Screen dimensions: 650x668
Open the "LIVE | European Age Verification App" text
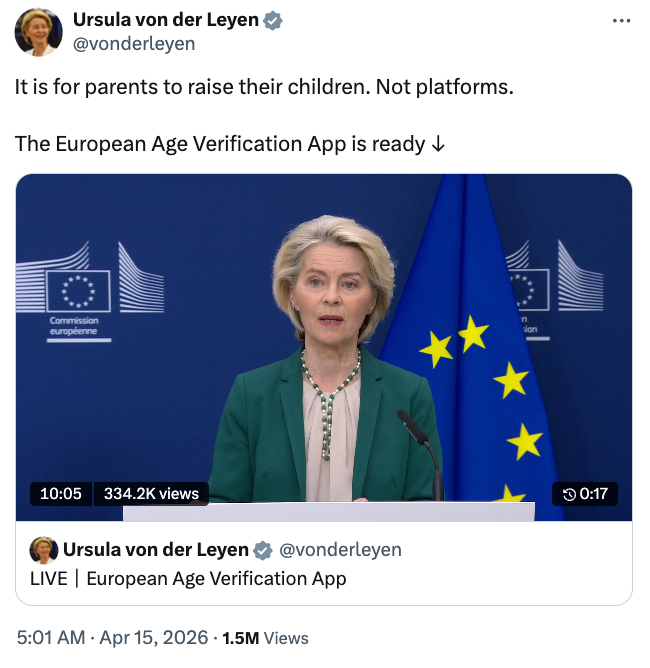188,578
